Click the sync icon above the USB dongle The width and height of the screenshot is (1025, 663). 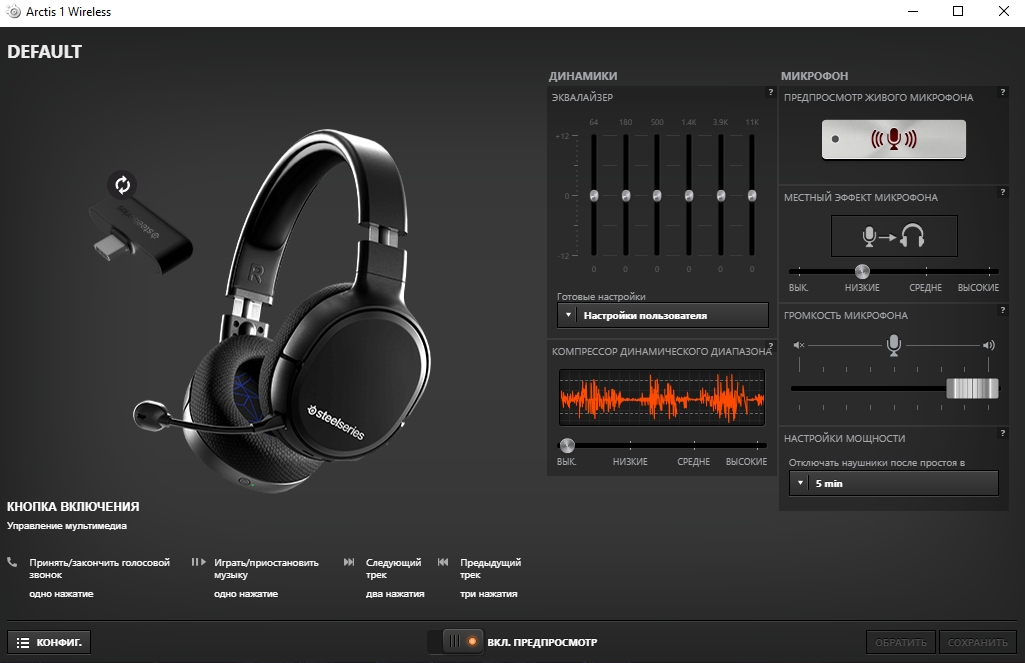pyautogui.click(x=122, y=185)
